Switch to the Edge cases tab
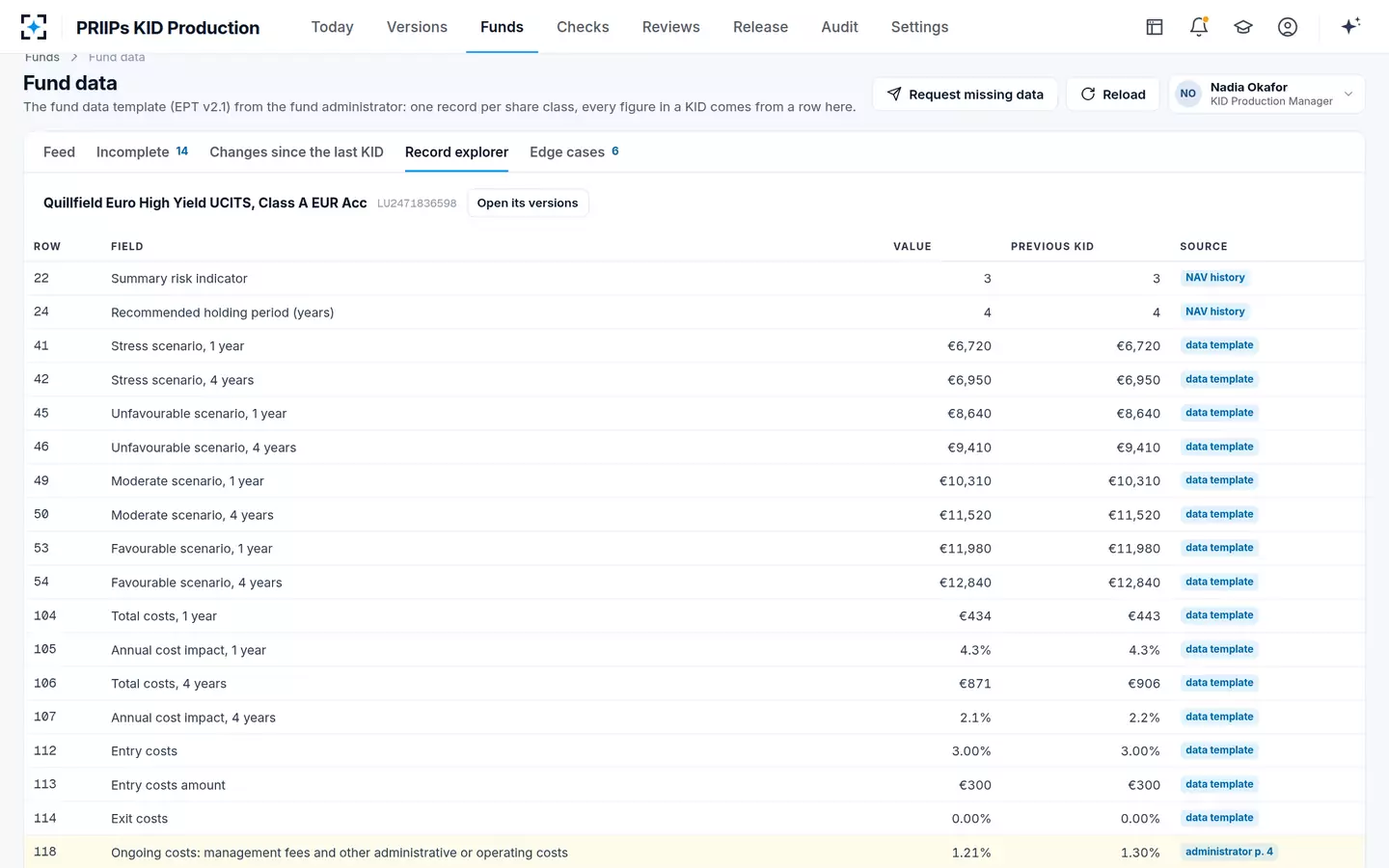 [574, 152]
